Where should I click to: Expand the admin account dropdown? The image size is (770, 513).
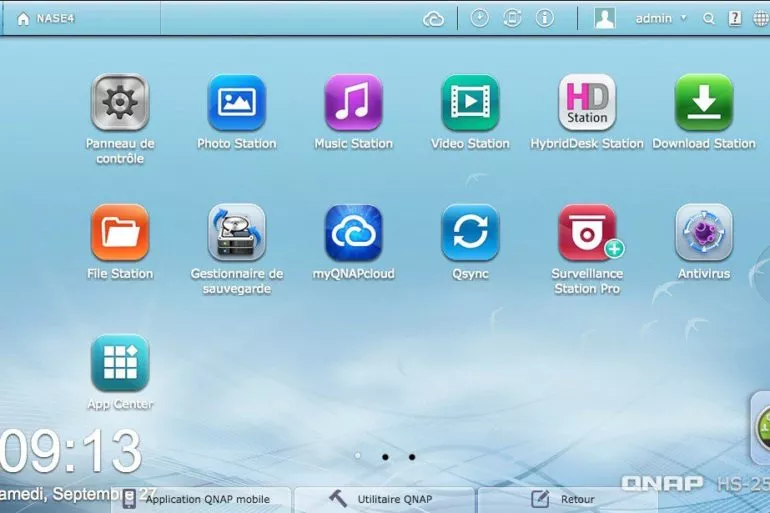(684, 18)
